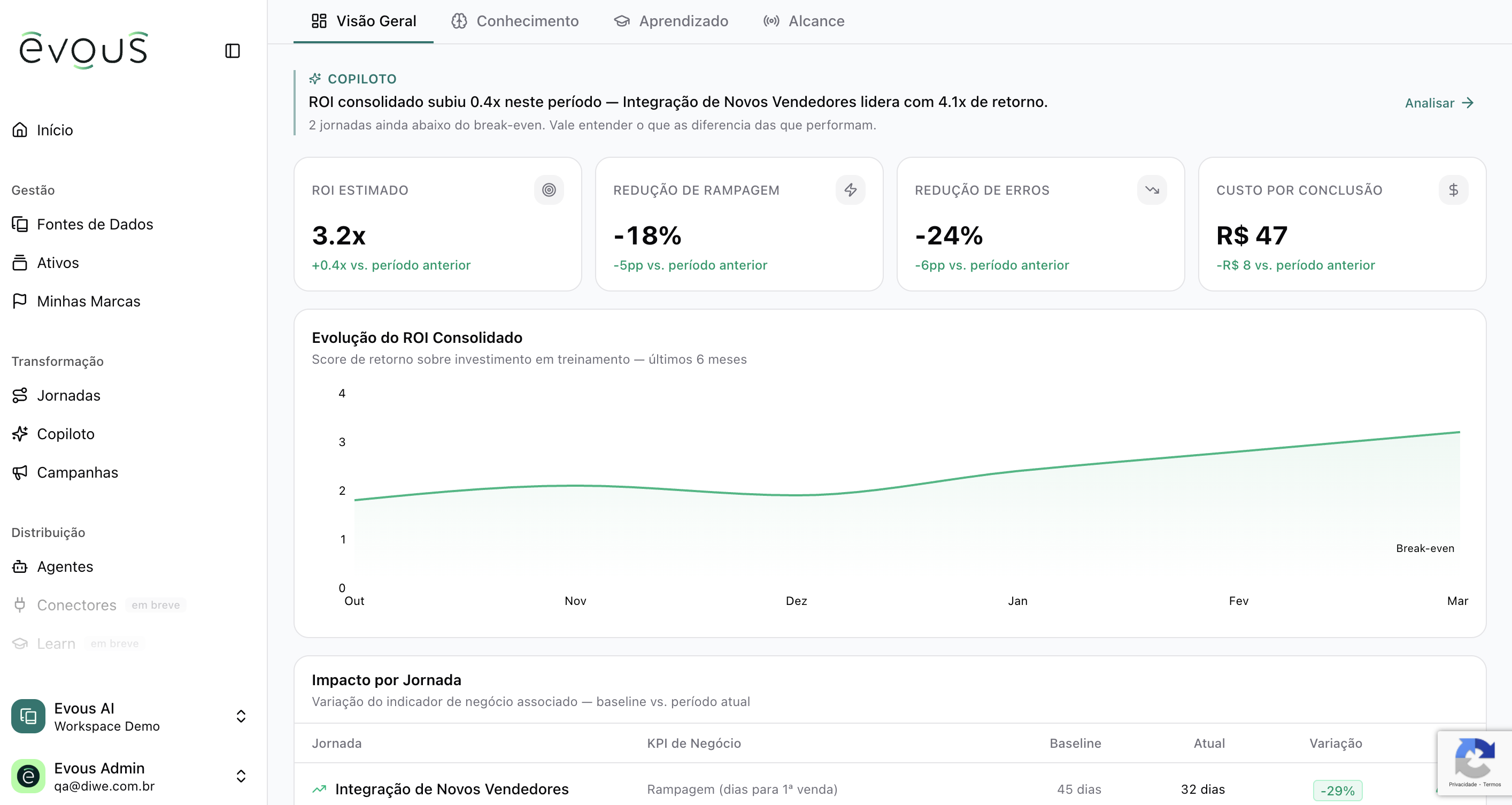Expand the Evous AI workspace switcher
The image size is (1512, 805).
coord(241,716)
